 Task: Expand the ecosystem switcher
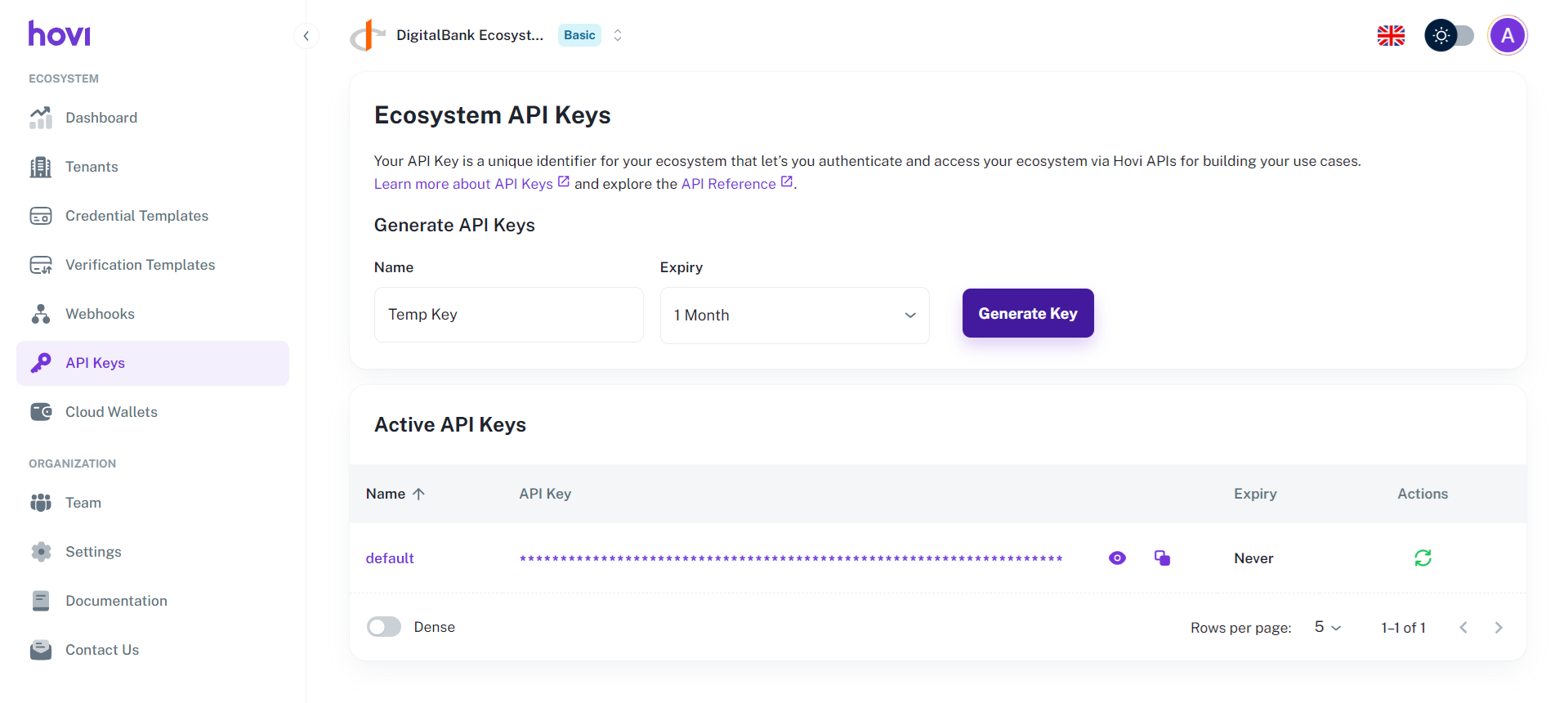pyautogui.click(x=618, y=35)
